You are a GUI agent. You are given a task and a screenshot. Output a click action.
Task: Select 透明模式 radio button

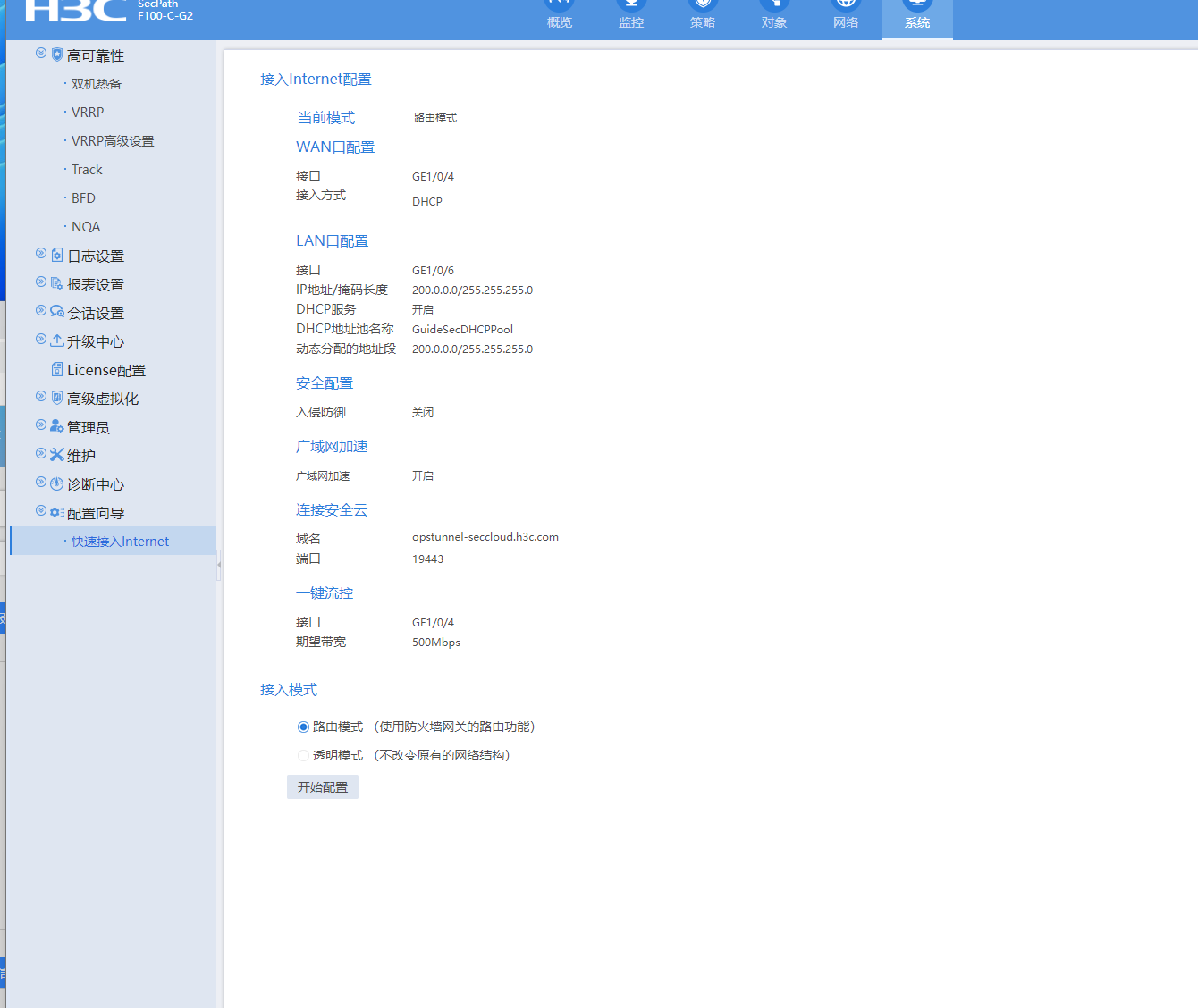point(303,756)
